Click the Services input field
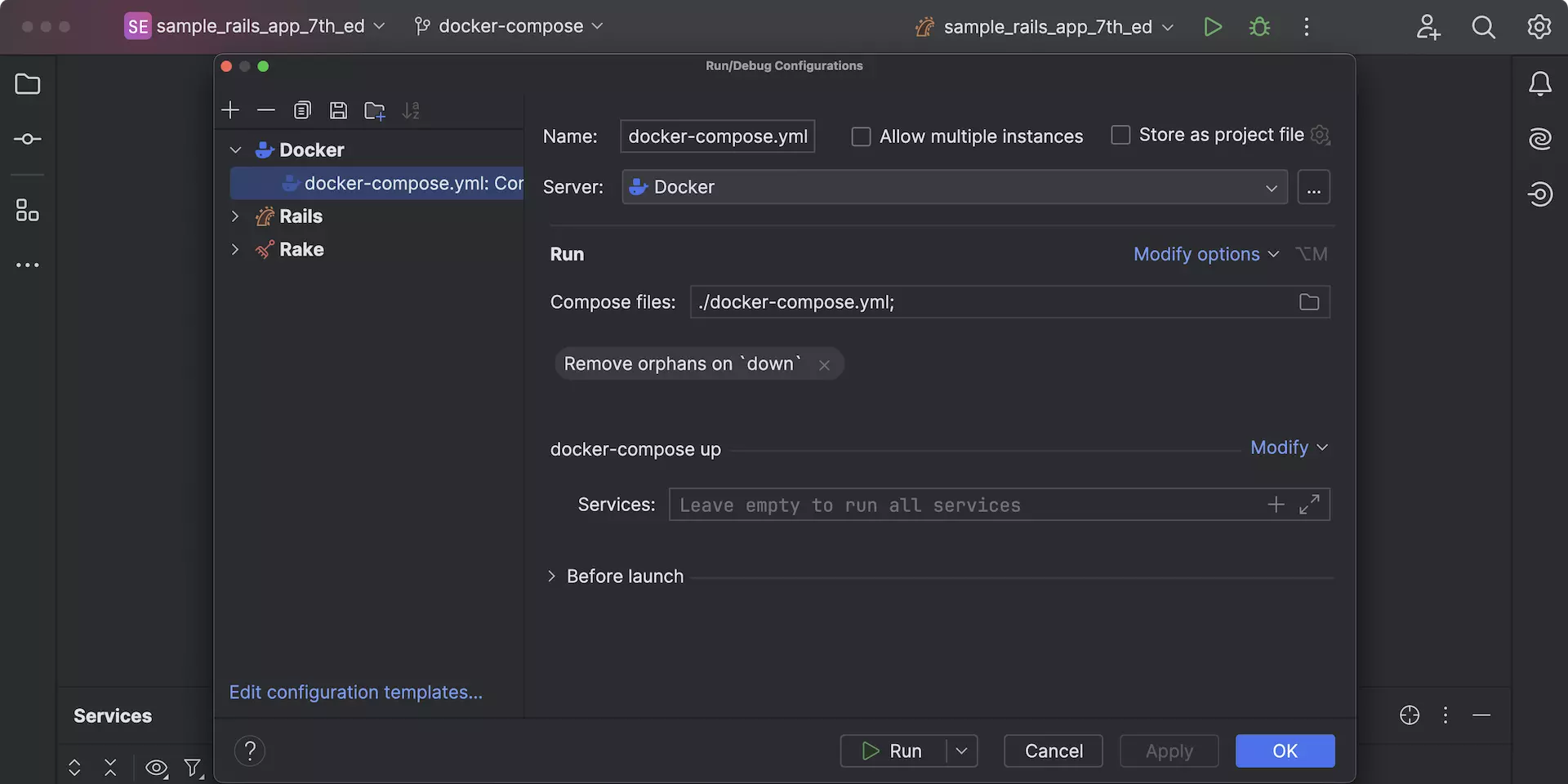 click(x=964, y=506)
